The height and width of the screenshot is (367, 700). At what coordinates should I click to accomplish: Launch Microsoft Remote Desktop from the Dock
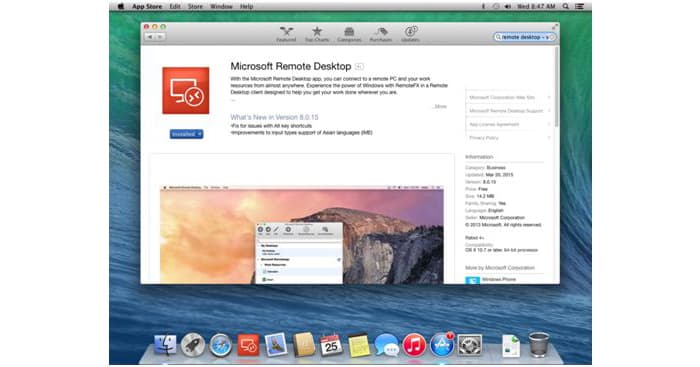(x=248, y=346)
